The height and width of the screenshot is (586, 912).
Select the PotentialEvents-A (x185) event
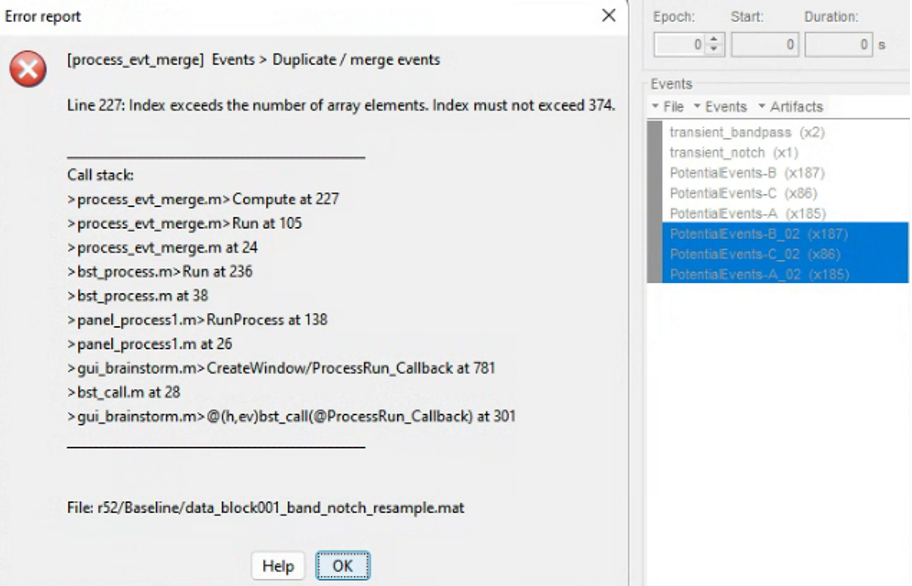[747, 213]
